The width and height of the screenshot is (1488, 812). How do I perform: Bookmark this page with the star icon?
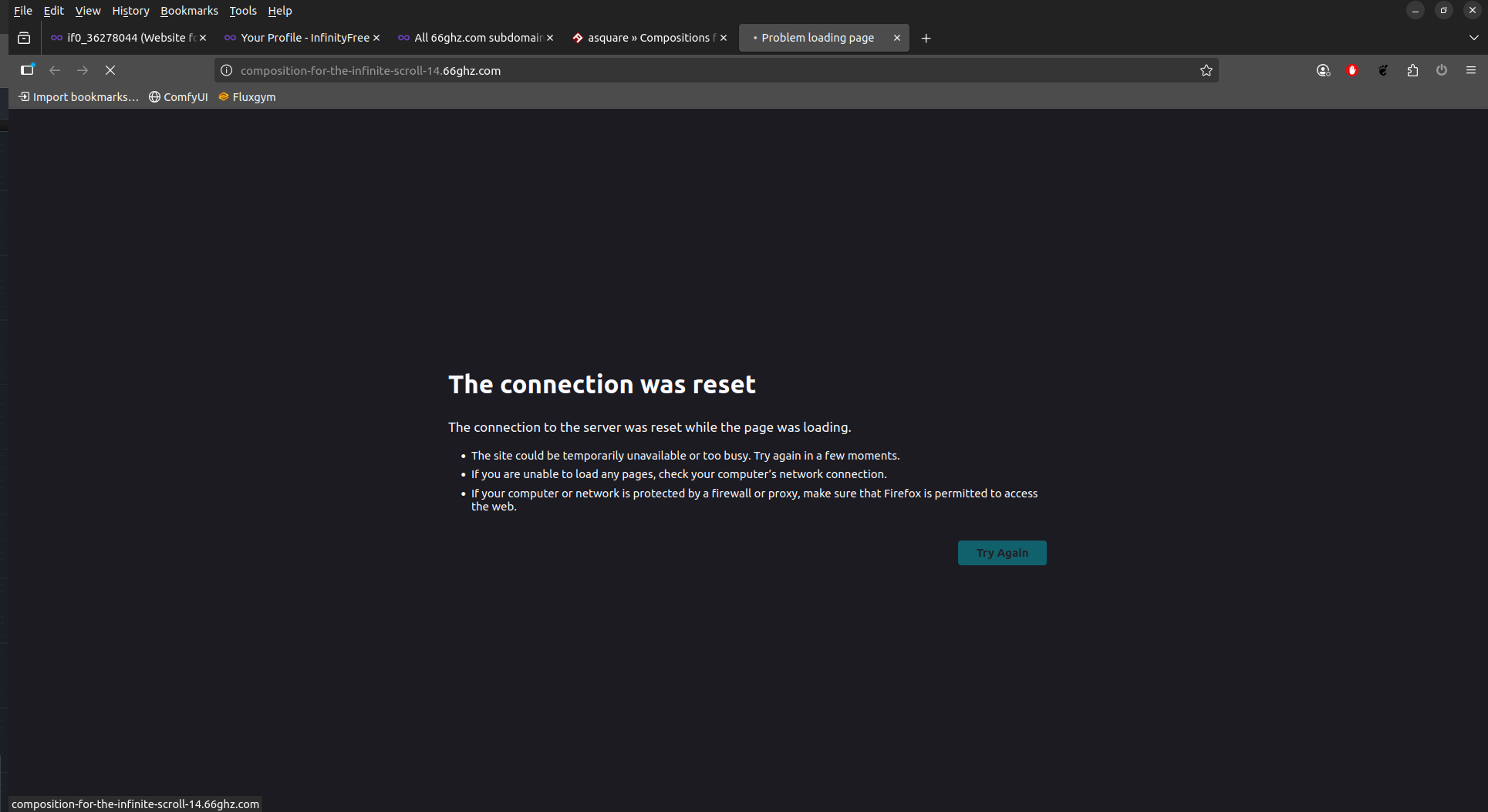(1206, 70)
